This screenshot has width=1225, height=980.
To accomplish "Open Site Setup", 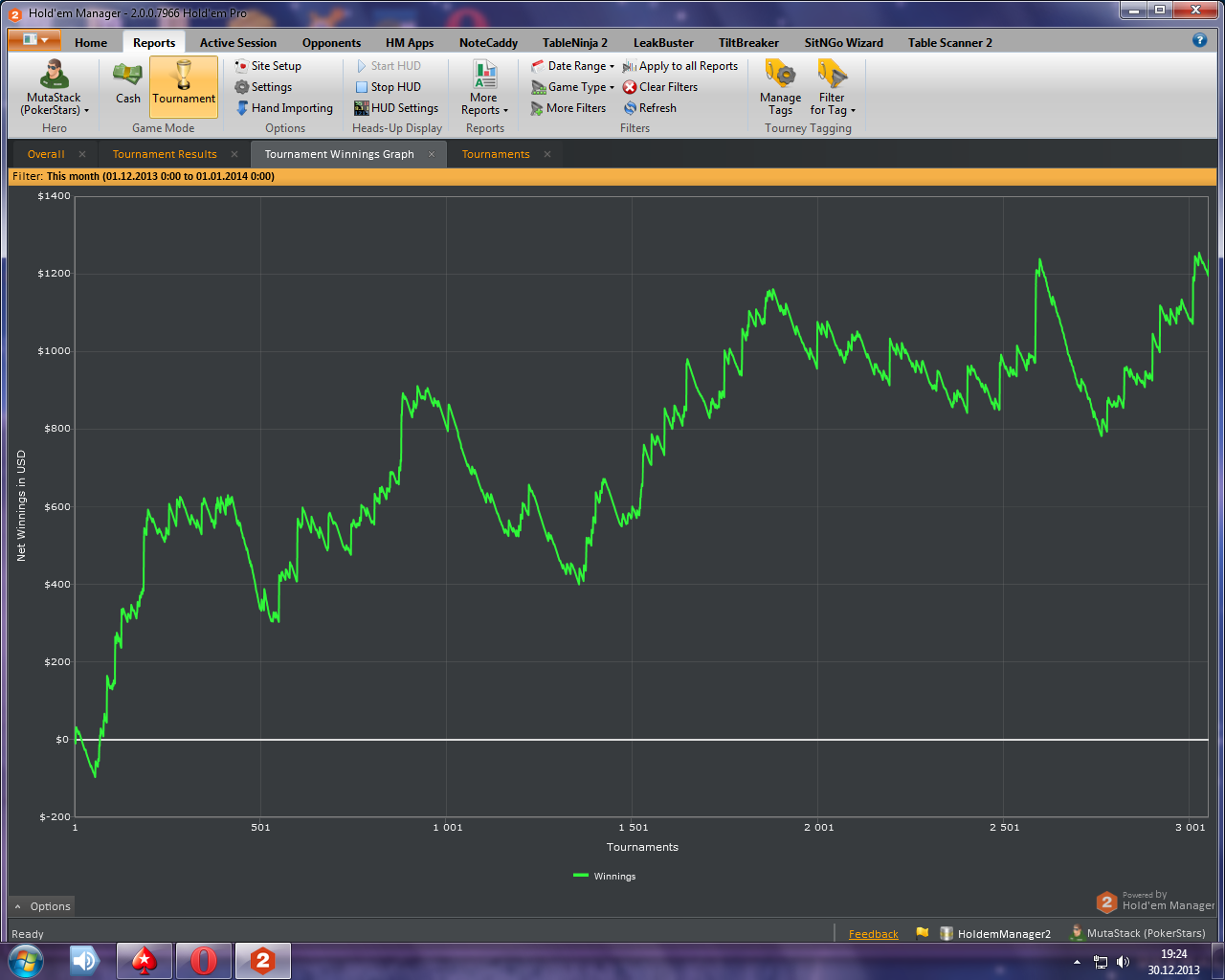I will [x=268, y=66].
